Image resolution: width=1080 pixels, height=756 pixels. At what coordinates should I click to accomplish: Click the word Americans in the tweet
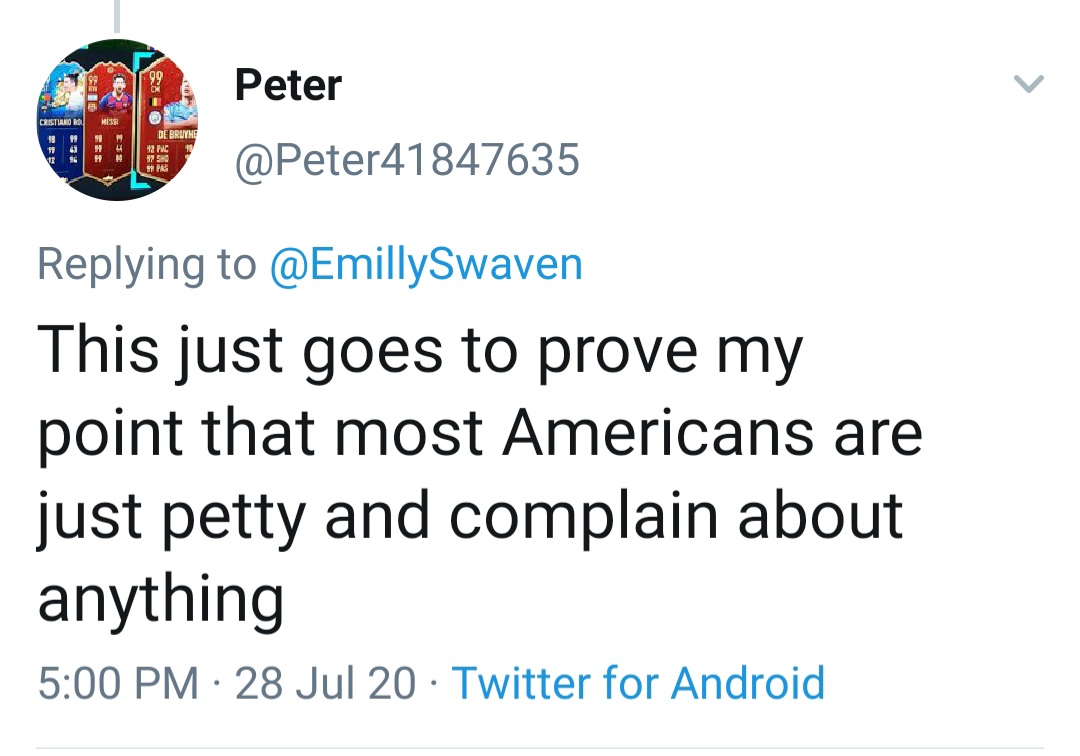tap(658, 433)
